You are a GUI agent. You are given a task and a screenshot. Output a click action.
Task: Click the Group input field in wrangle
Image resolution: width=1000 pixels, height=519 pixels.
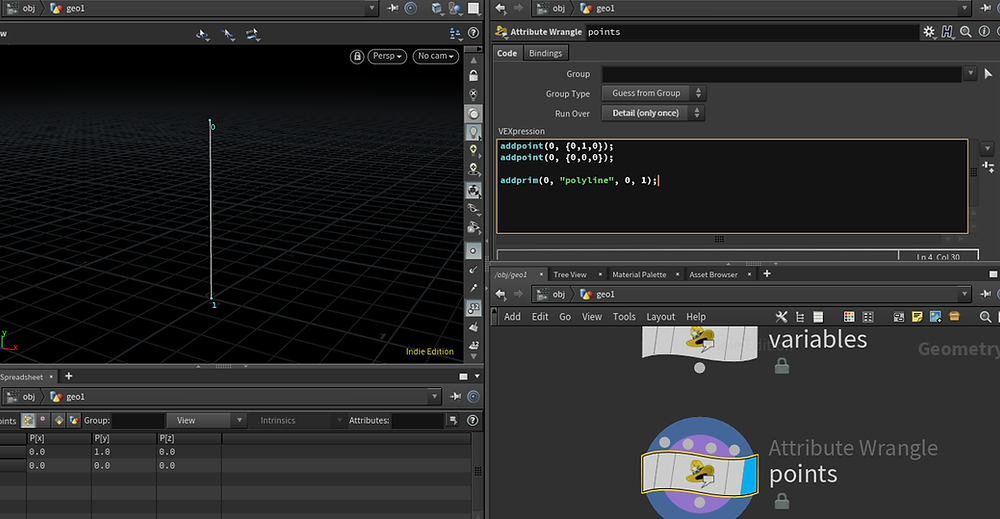click(x=781, y=74)
